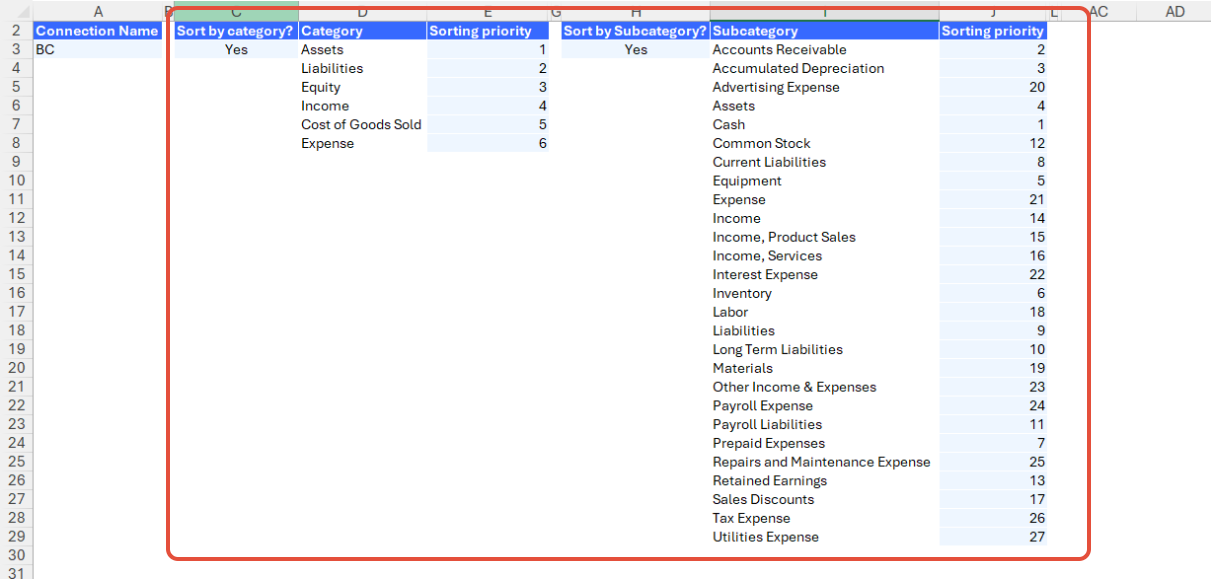Click the Equipment subcategory cell
Viewport: 1211px width, 579px height.
coord(824,180)
